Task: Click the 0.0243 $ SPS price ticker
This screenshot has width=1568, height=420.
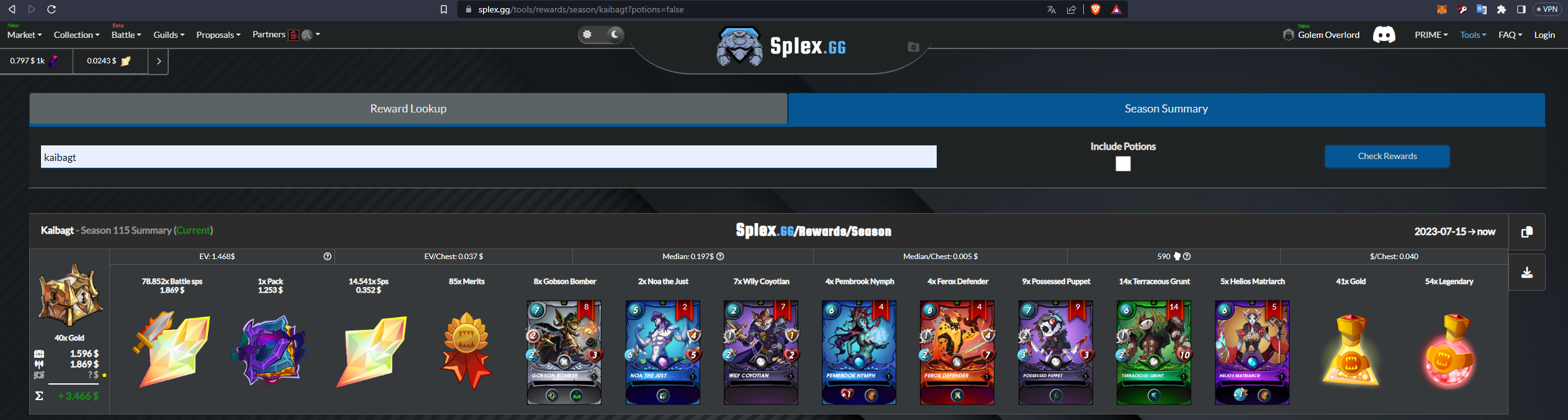Action: click(110, 61)
